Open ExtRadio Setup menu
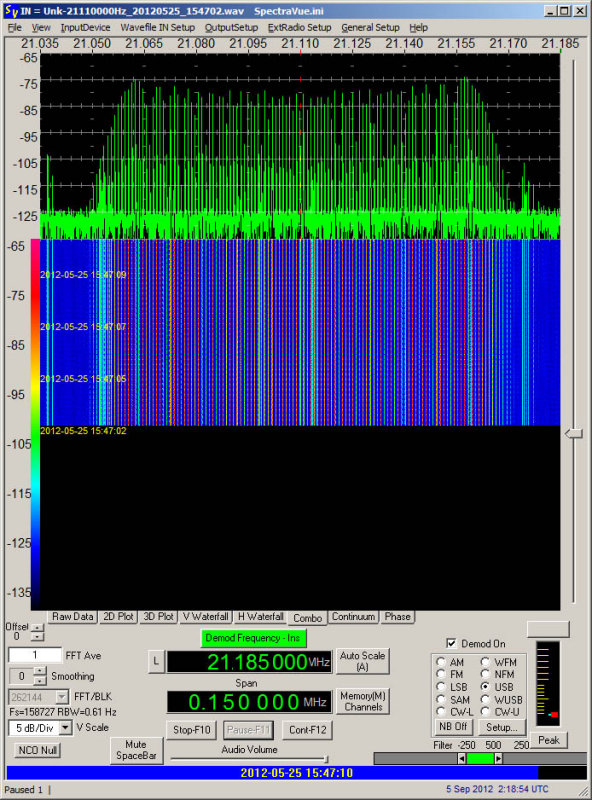The width and height of the screenshot is (592, 800). tap(300, 28)
